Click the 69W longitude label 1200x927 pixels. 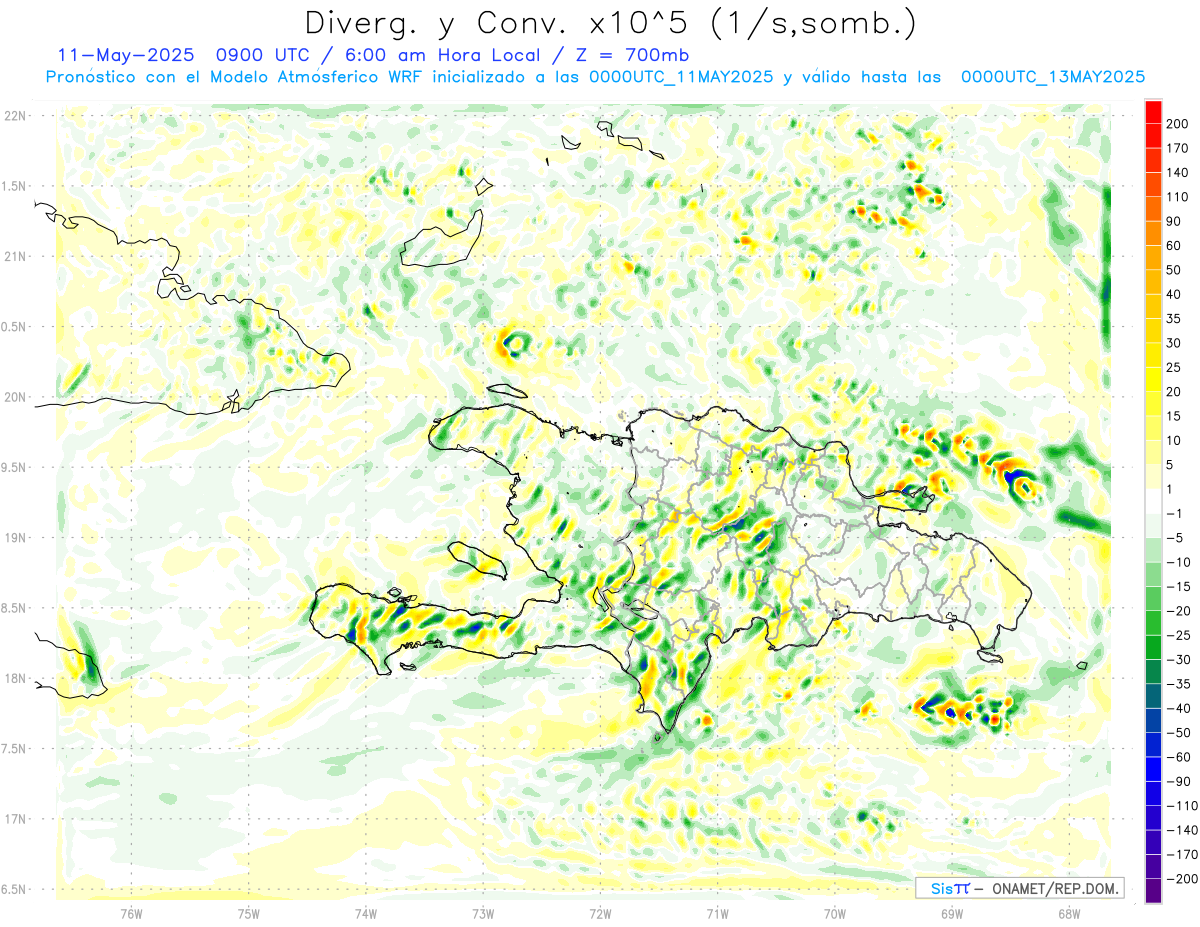(952, 913)
